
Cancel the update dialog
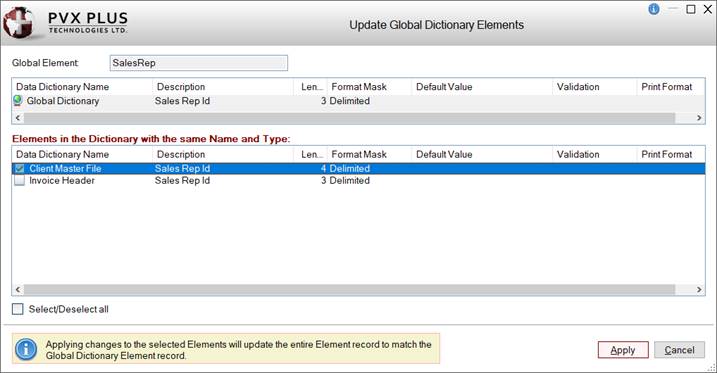coord(679,350)
